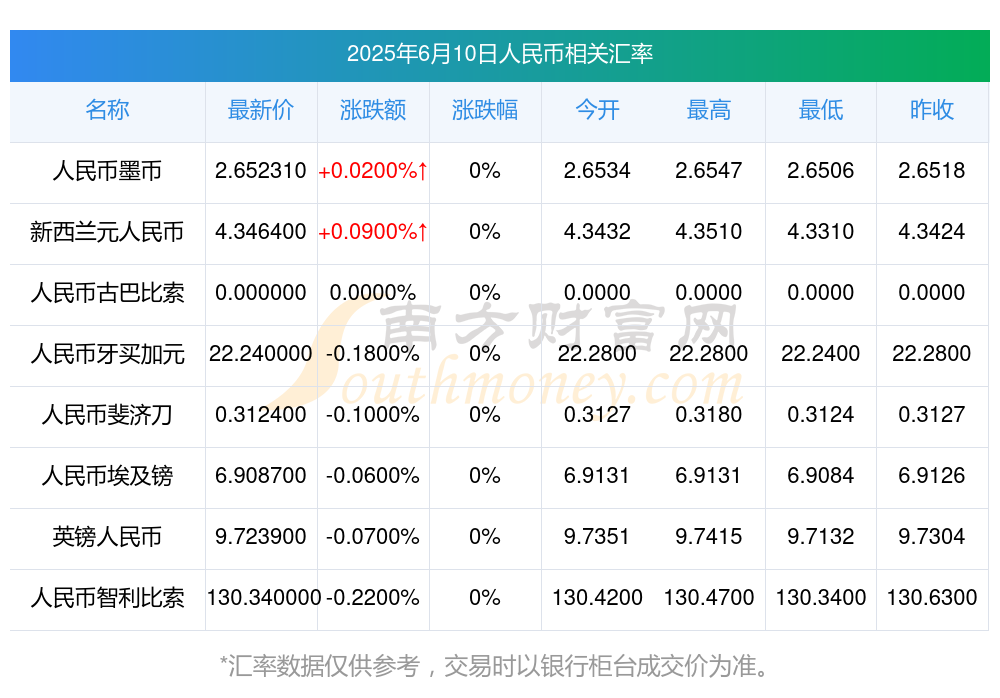Viewport: 1000px width, 698px height.
Task: Click the 涨跌幅 column header
Action: click(x=485, y=110)
